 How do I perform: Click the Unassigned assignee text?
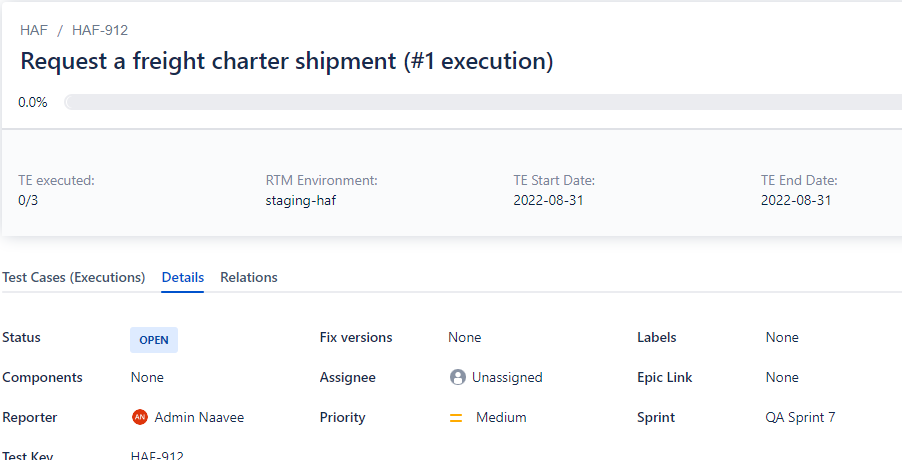pos(507,377)
